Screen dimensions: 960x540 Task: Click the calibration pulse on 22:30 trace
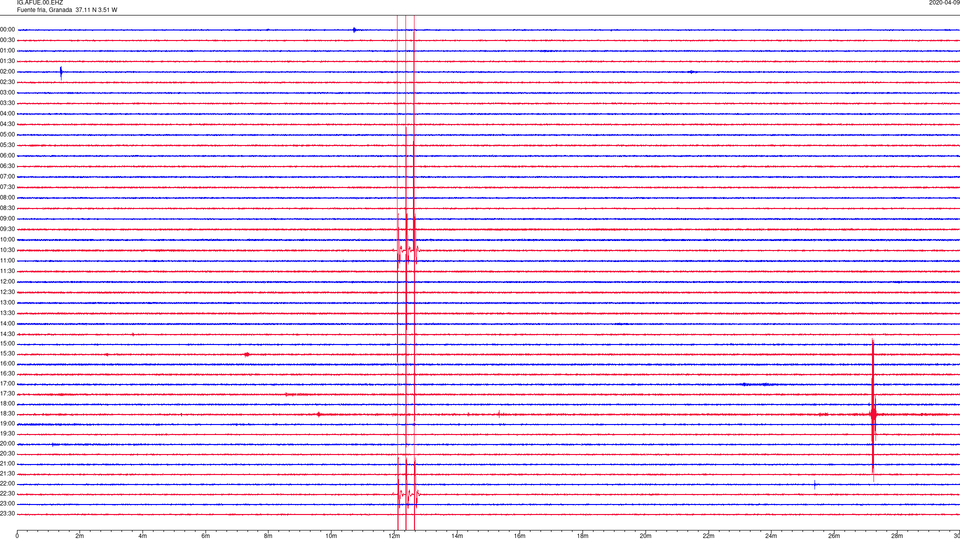(407, 494)
